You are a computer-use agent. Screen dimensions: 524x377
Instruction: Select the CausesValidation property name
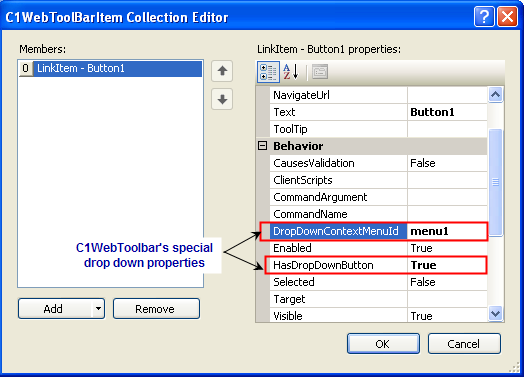click(314, 163)
